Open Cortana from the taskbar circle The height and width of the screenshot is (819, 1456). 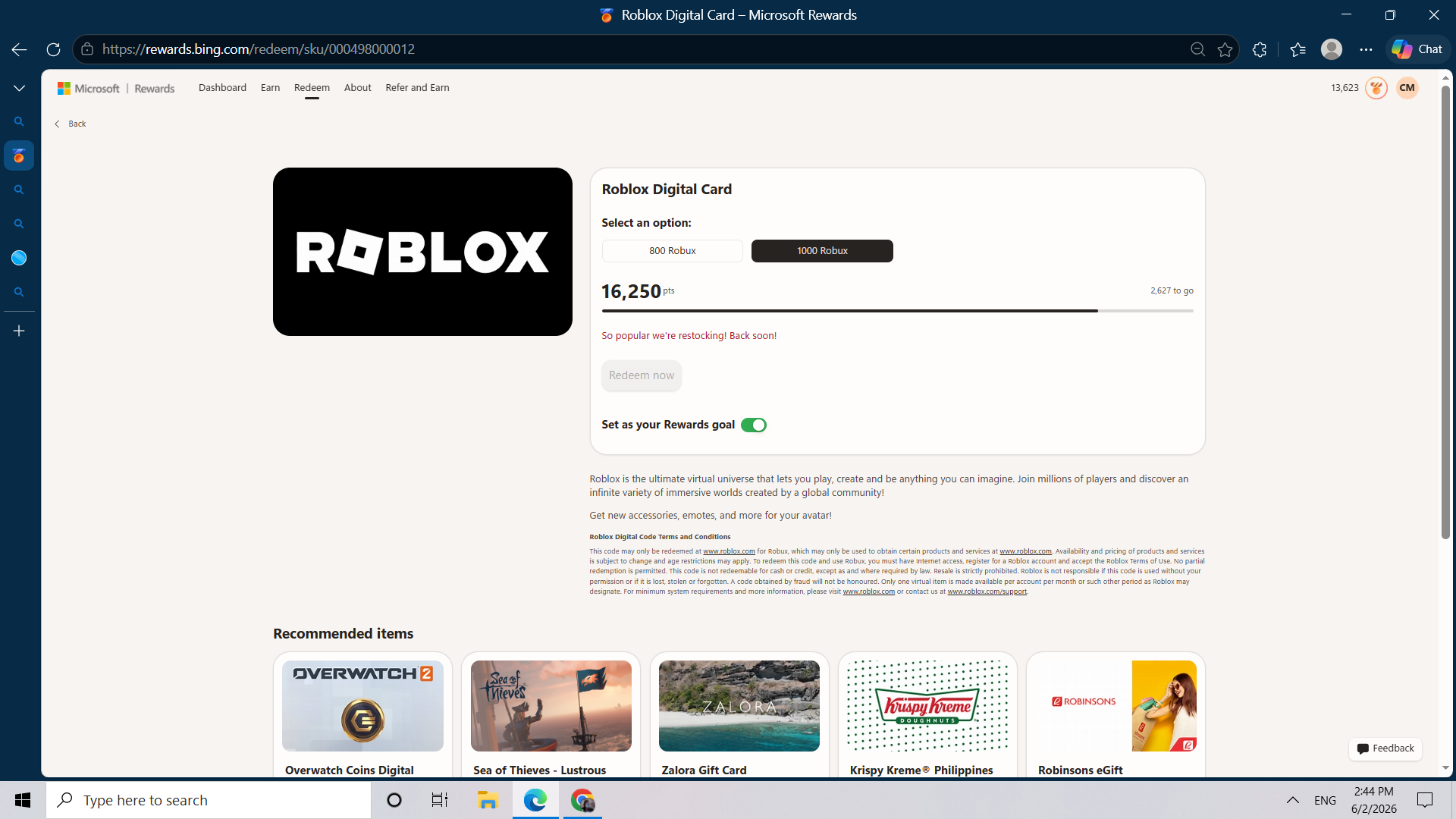[x=394, y=800]
